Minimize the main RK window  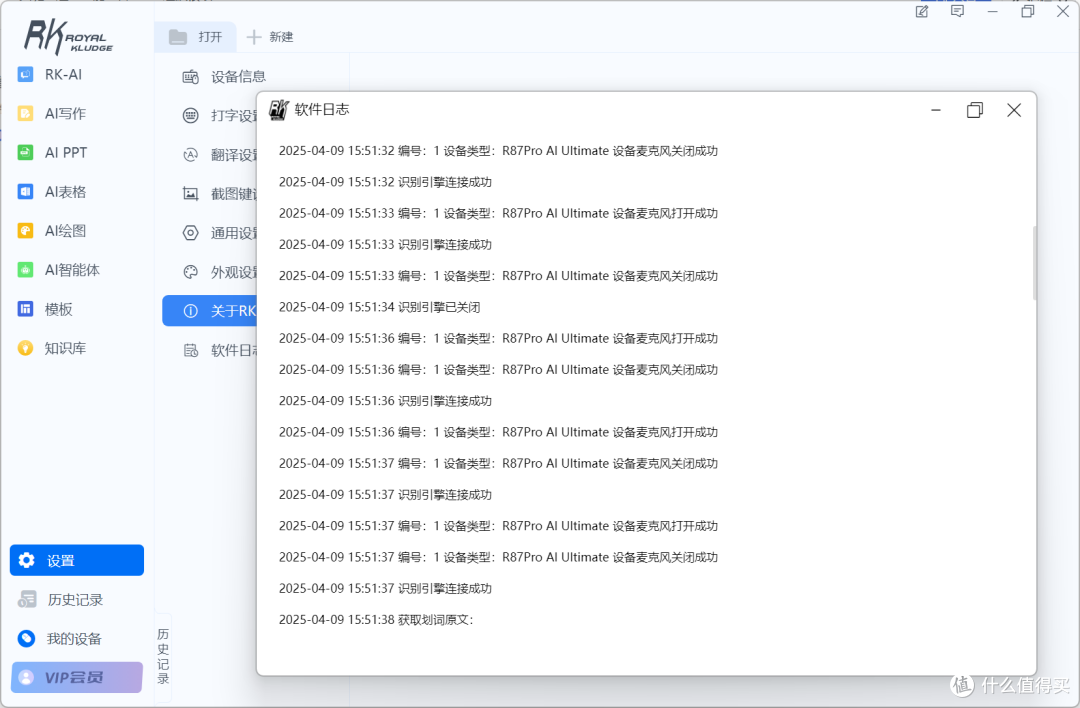click(993, 12)
